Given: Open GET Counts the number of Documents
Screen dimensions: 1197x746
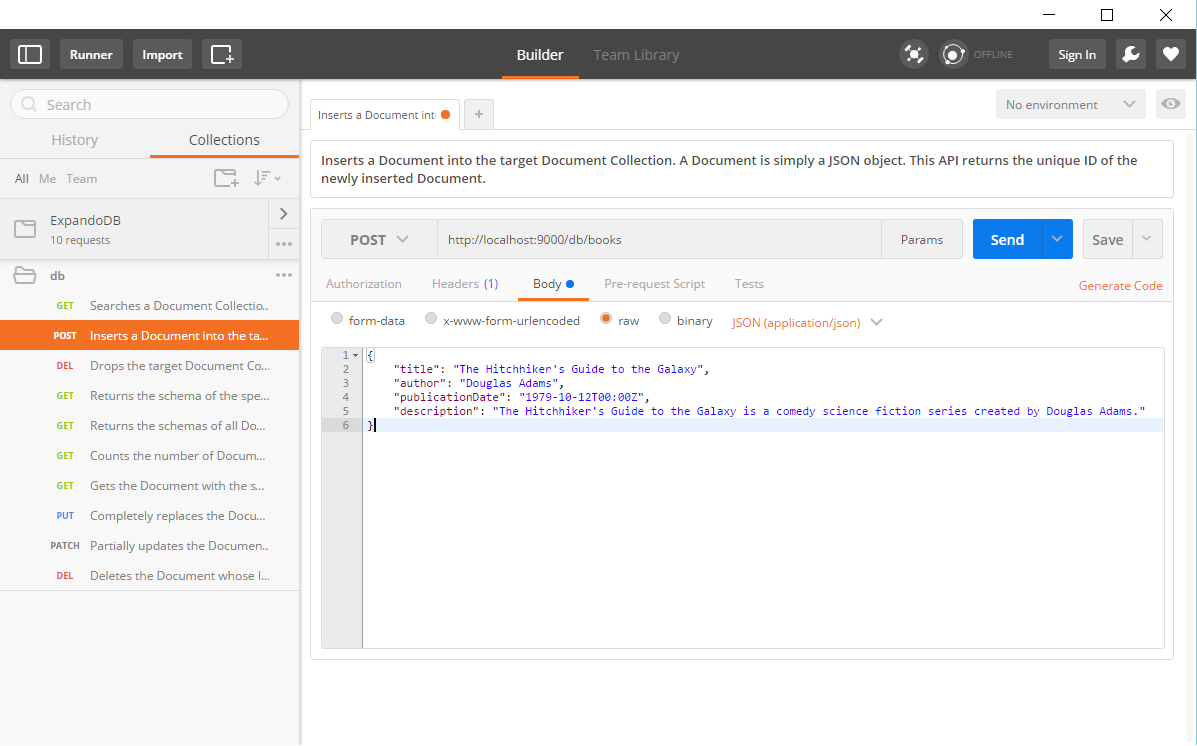Looking at the screenshot, I should 150,456.
